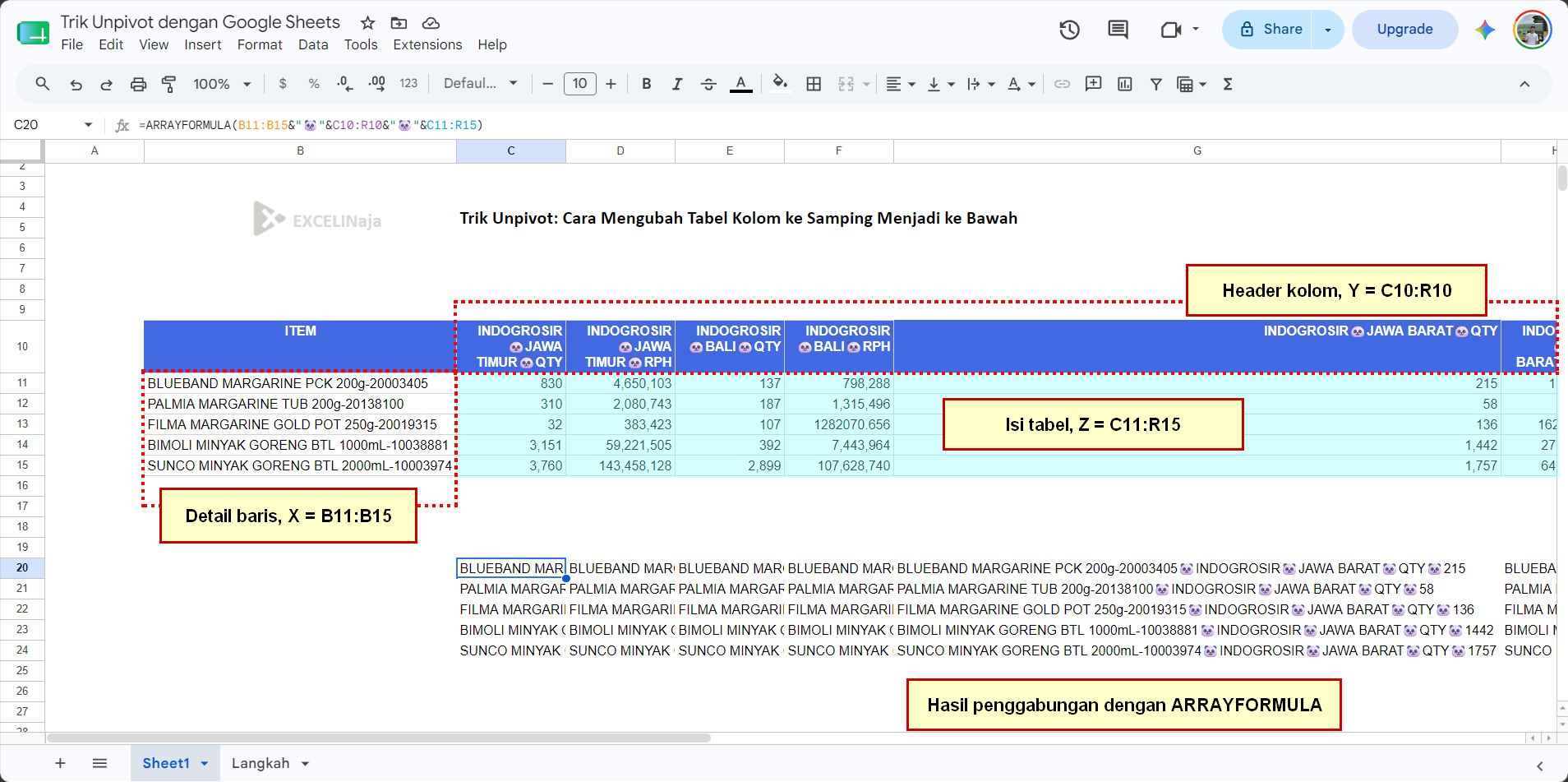Open the zoom level 100% dropdown
Image resolution: width=1568 pixels, height=782 pixels.
coord(221,84)
